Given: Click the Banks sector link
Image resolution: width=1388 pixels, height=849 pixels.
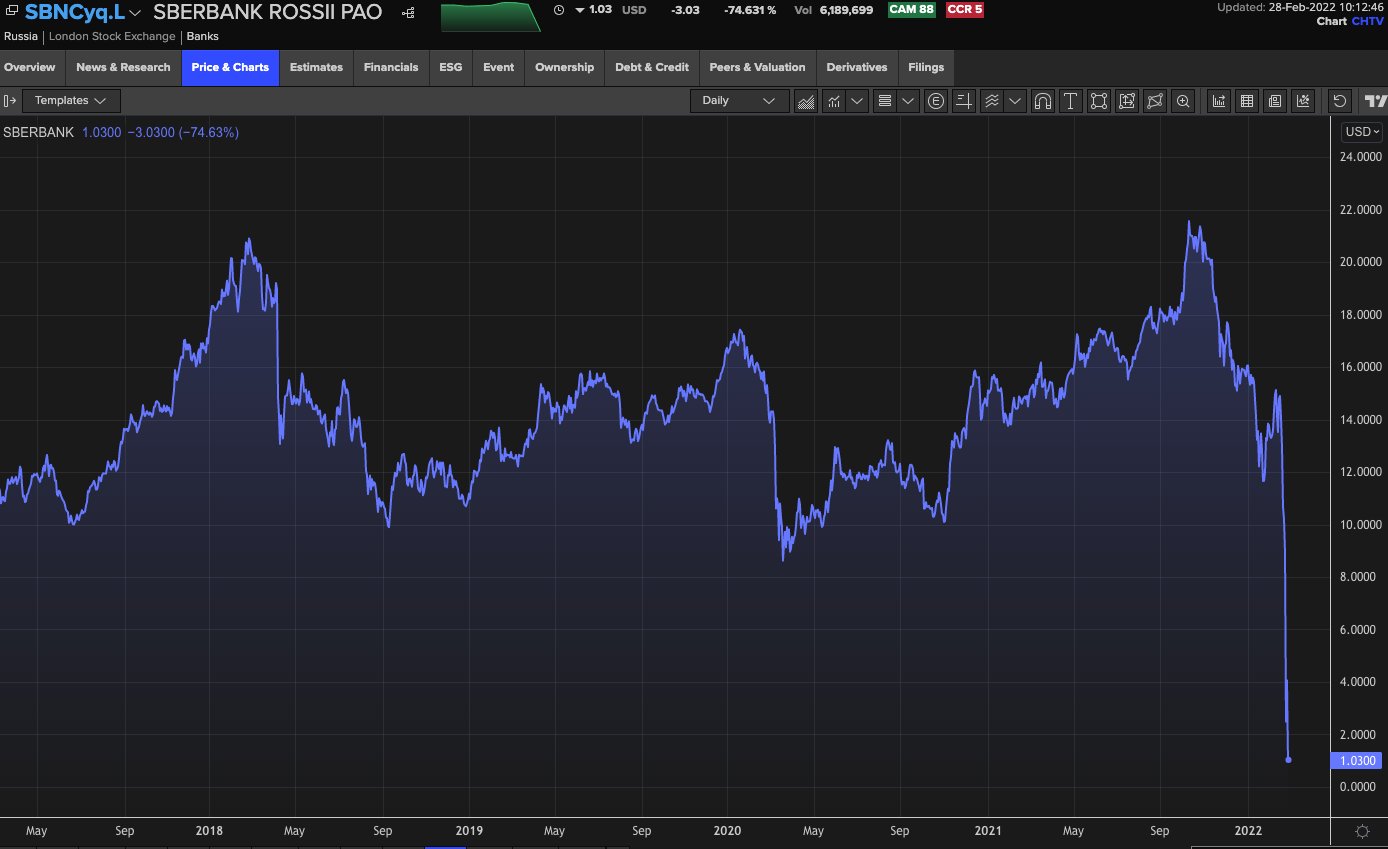Looking at the screenshot, I should coord(203,36).
